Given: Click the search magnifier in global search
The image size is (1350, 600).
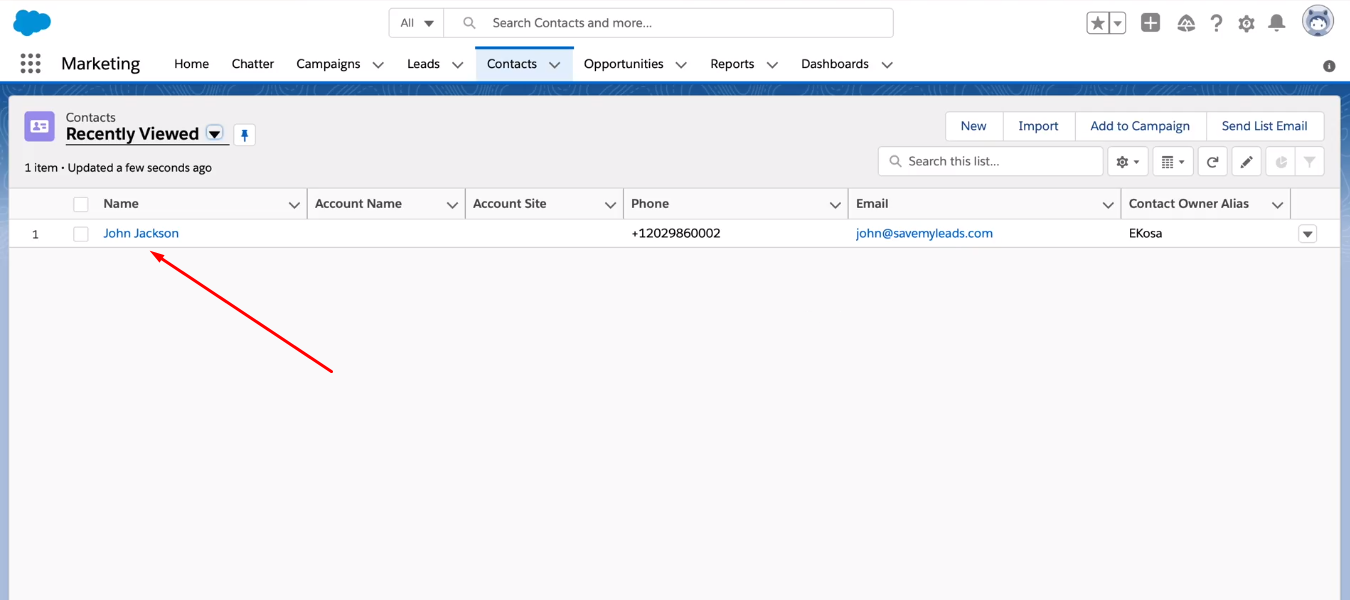Looking at the screenshot, I should [469, 23].
